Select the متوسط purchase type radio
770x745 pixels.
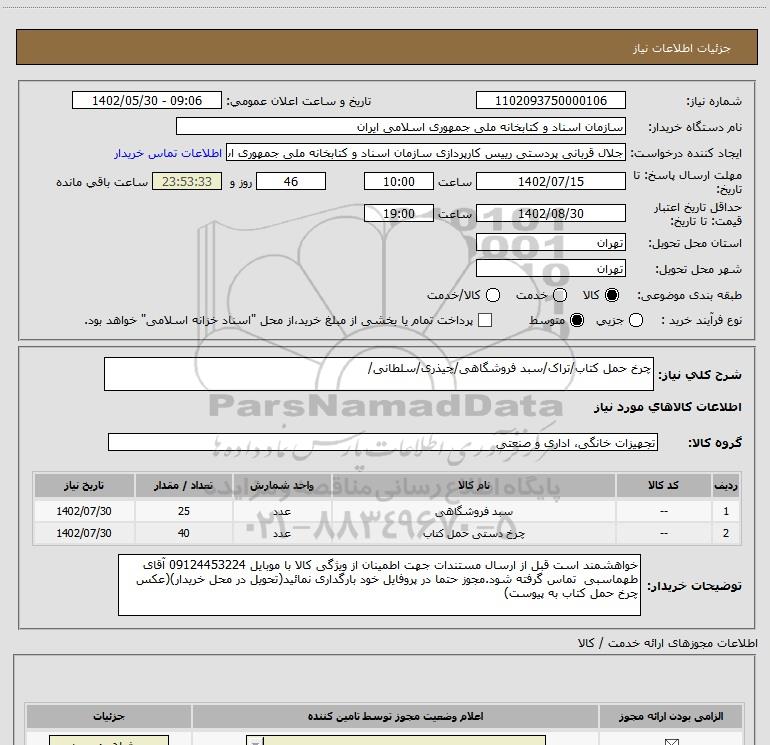click(577, 320)
